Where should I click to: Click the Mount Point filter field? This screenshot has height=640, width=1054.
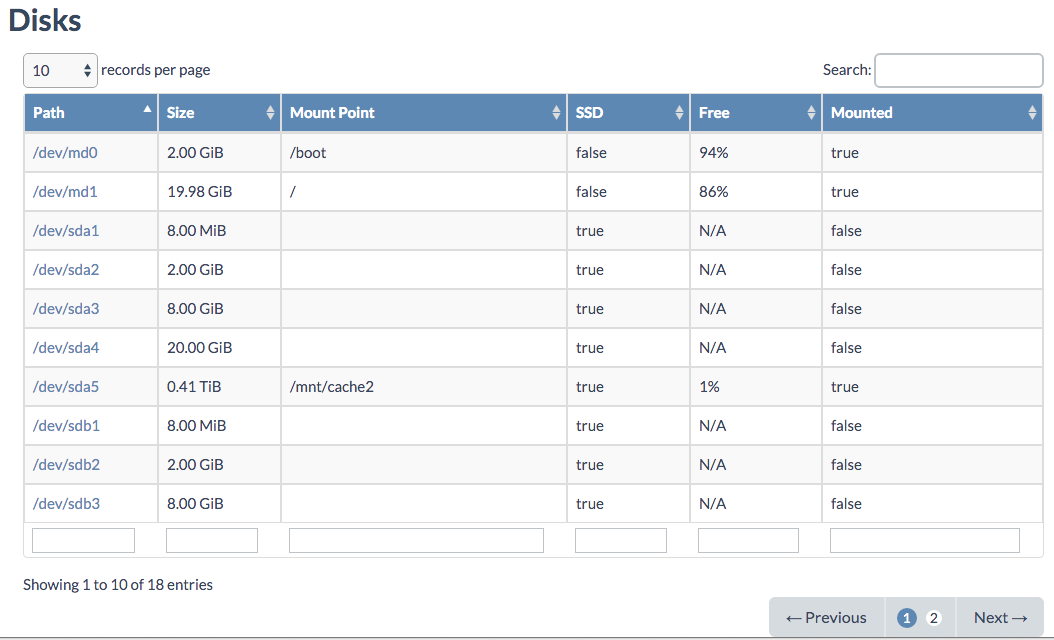coord(416,541)
